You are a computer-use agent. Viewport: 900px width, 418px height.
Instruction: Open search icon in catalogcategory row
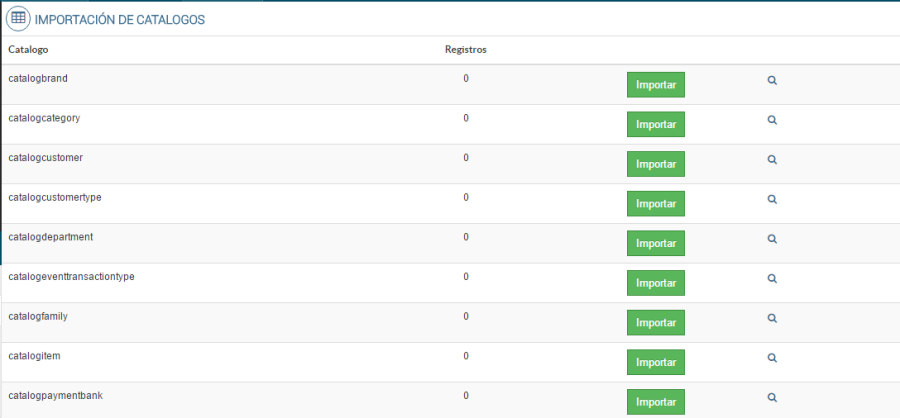(x=772, y=120)
